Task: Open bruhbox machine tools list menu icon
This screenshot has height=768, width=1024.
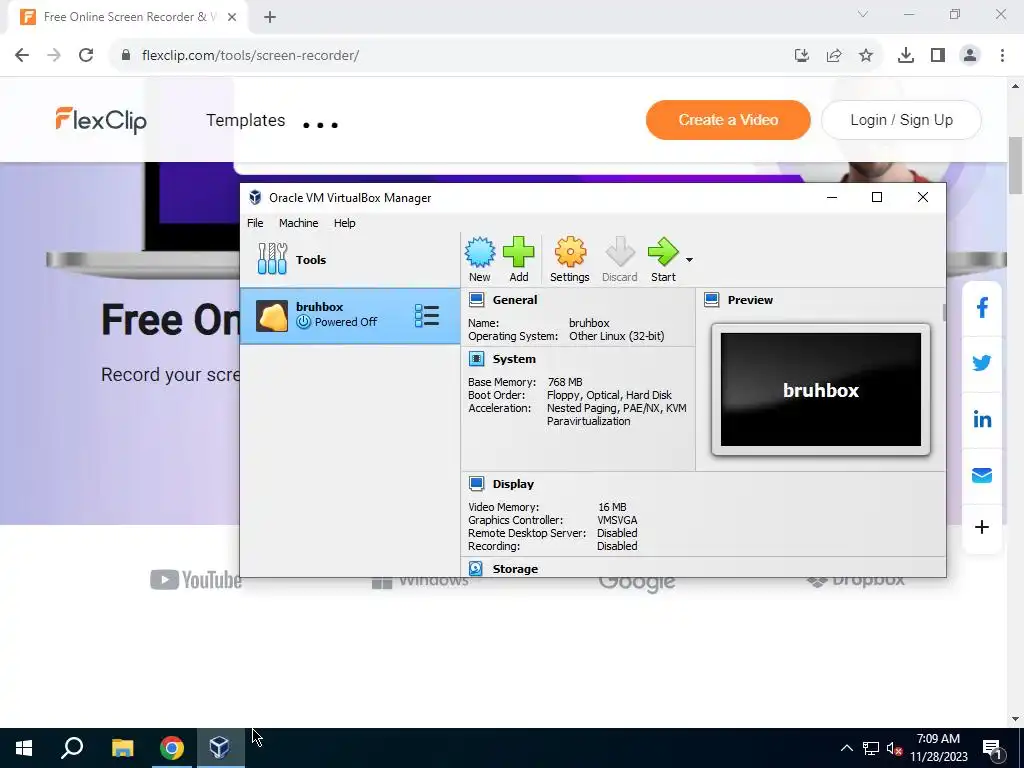Action: point(426,316)
